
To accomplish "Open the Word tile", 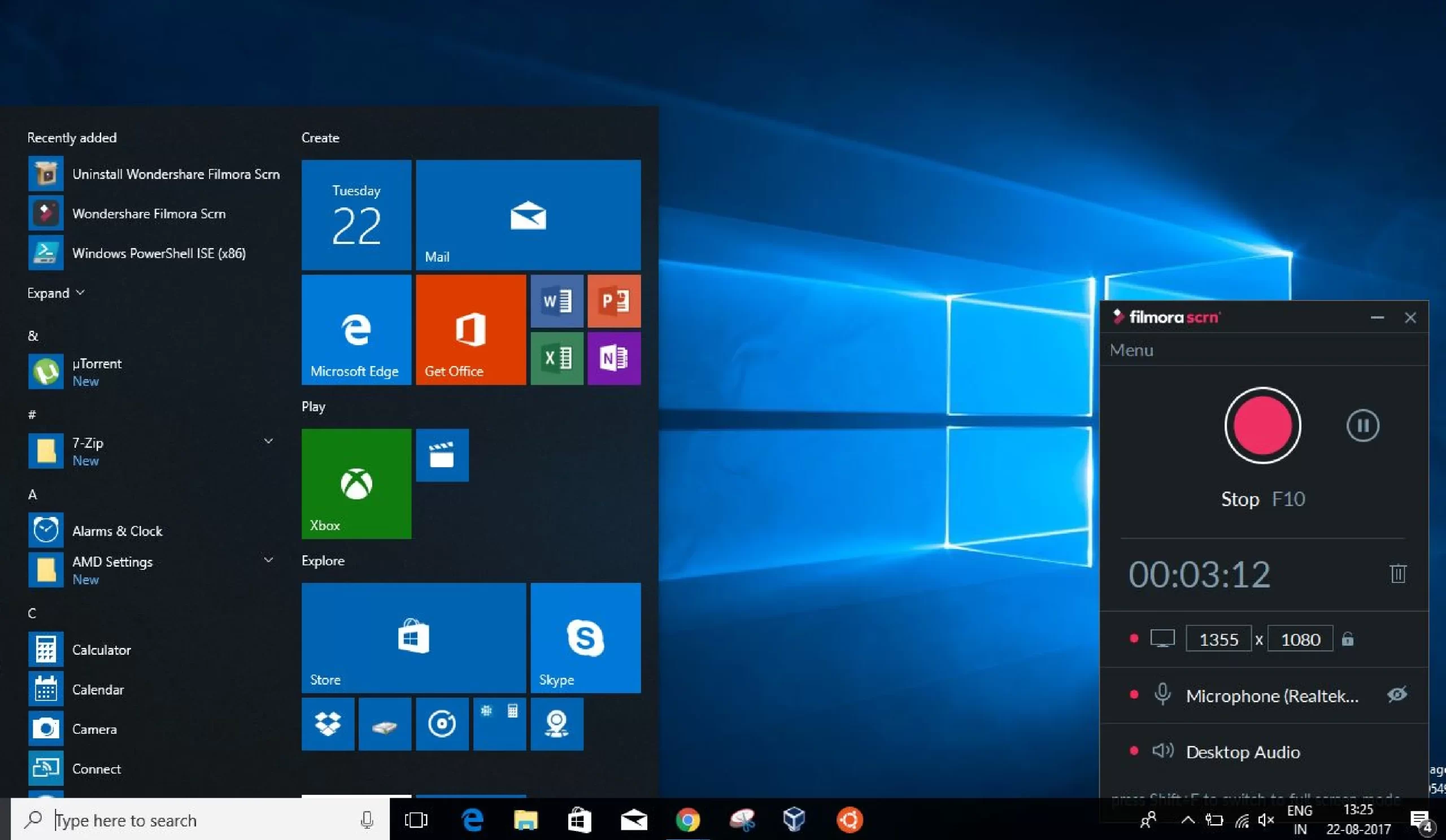I will click(x=556, y=301).
